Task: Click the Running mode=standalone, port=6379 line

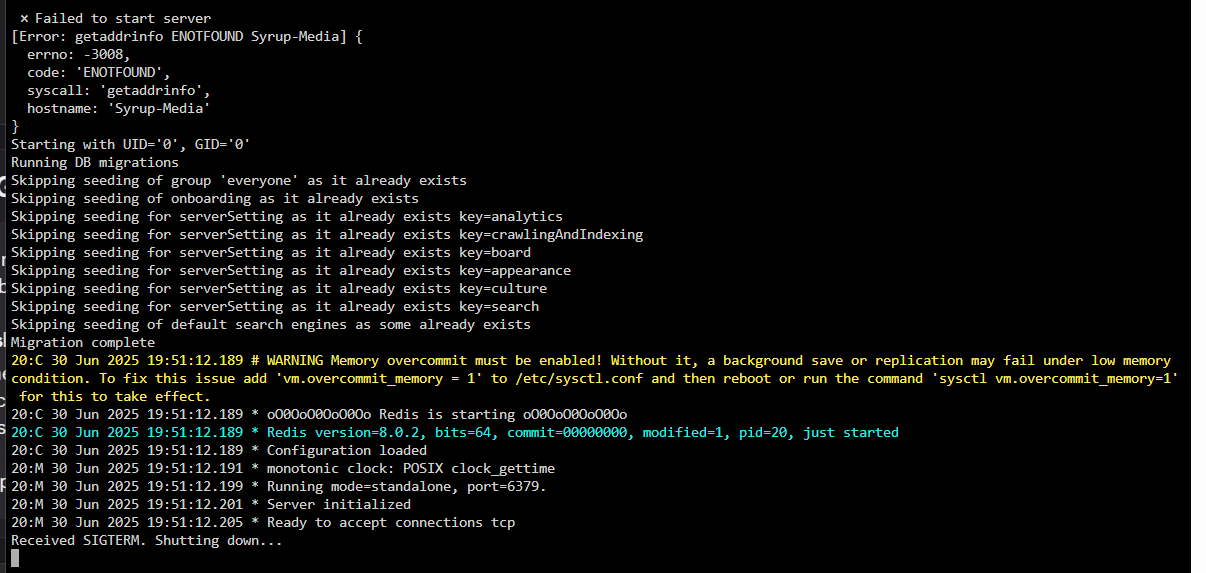Action: [279, 487]
